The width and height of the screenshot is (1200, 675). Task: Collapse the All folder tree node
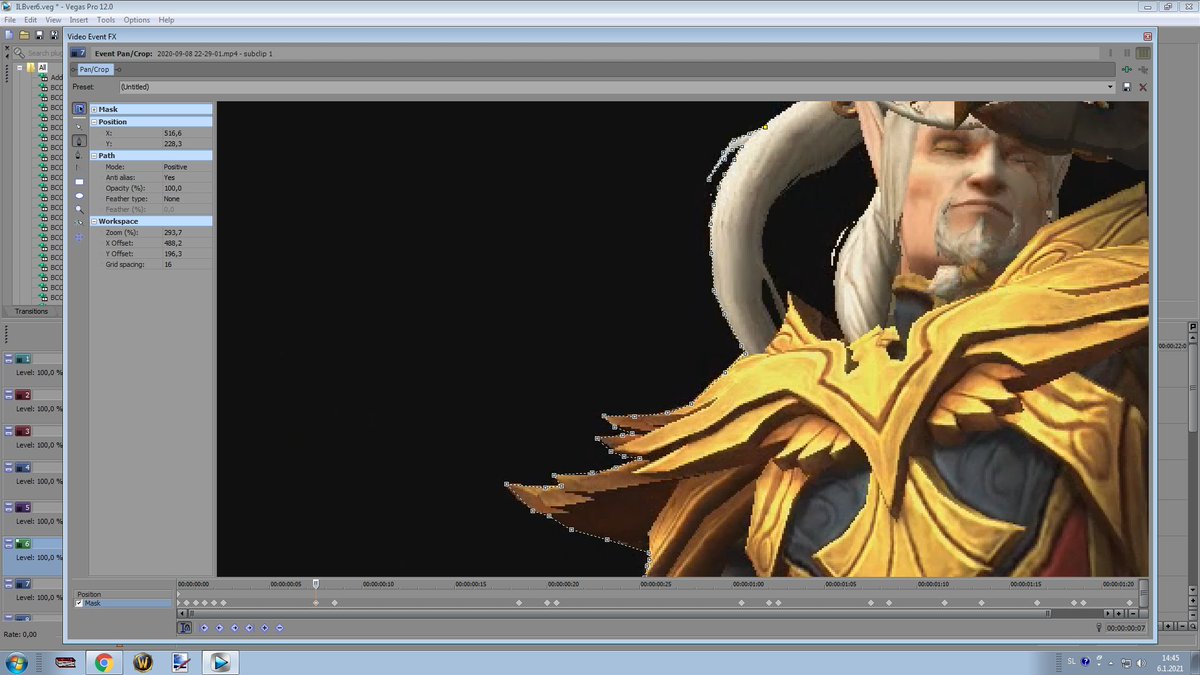pos(19,67)
